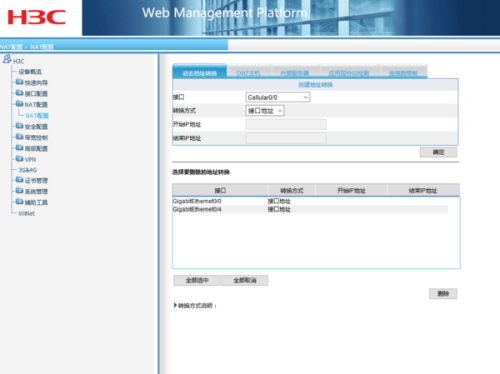The width and height of the screenshot is (500, 374).
Task: Click folder icon beside 快速向导
Action: pos(20,82)
